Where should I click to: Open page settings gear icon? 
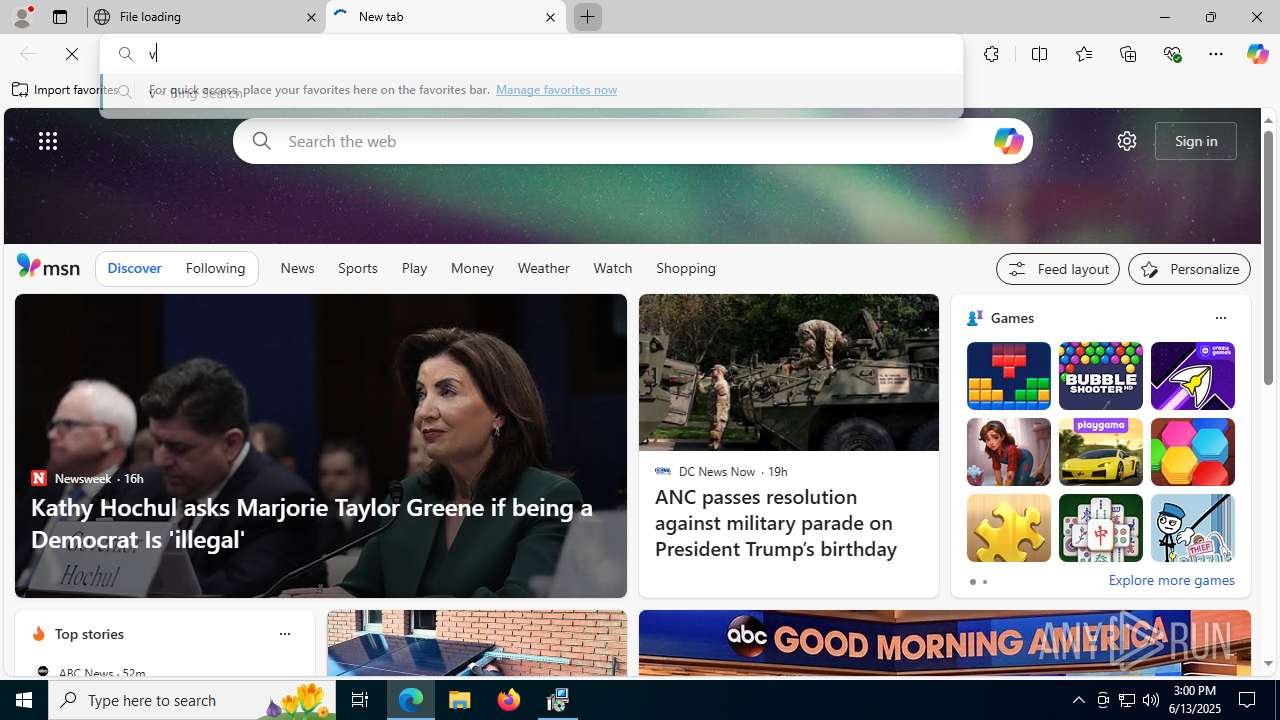(x=1126, y=141)
